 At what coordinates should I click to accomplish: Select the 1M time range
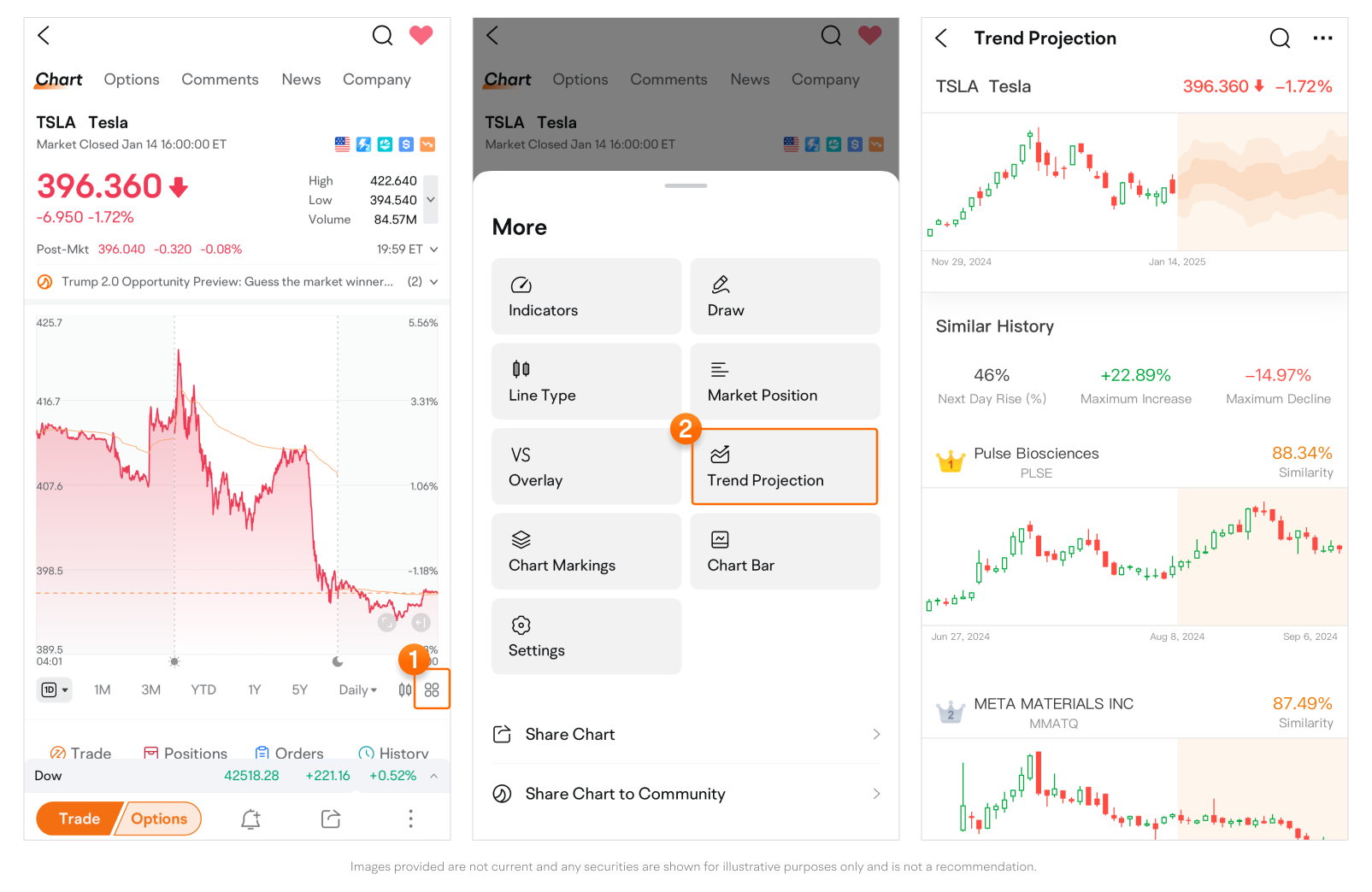103,690
